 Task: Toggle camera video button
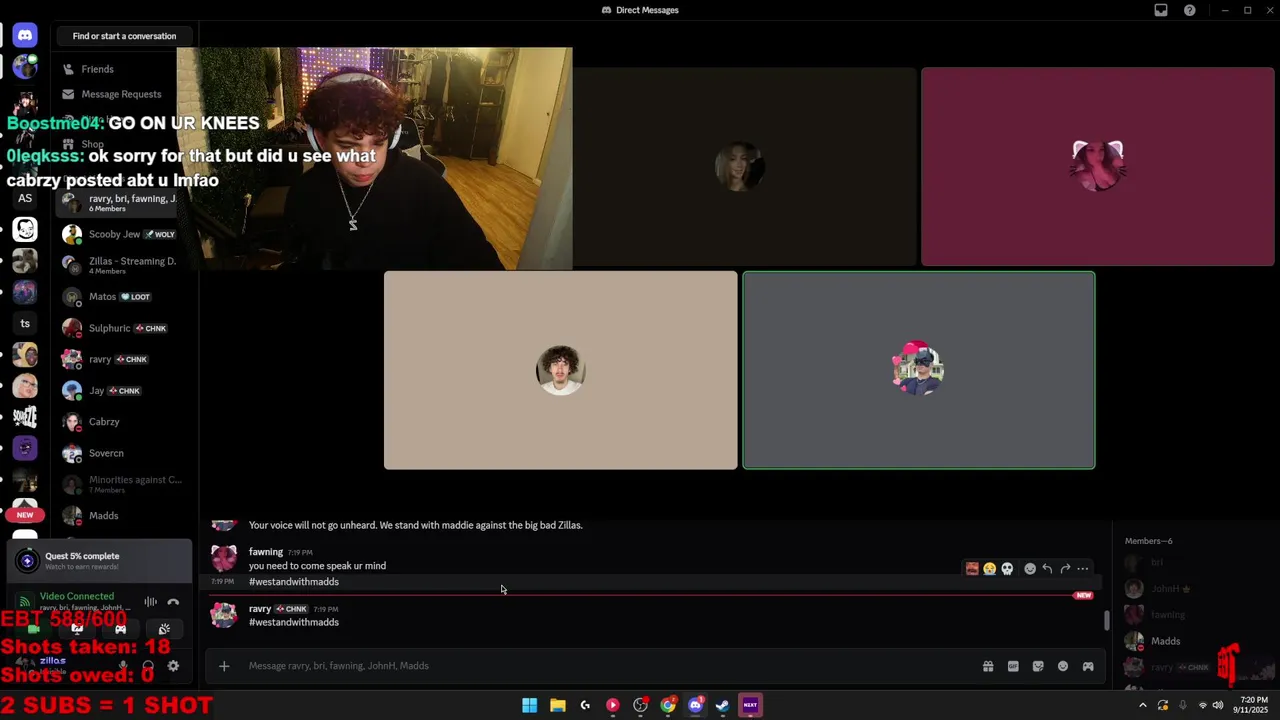(x=33, y=629)
